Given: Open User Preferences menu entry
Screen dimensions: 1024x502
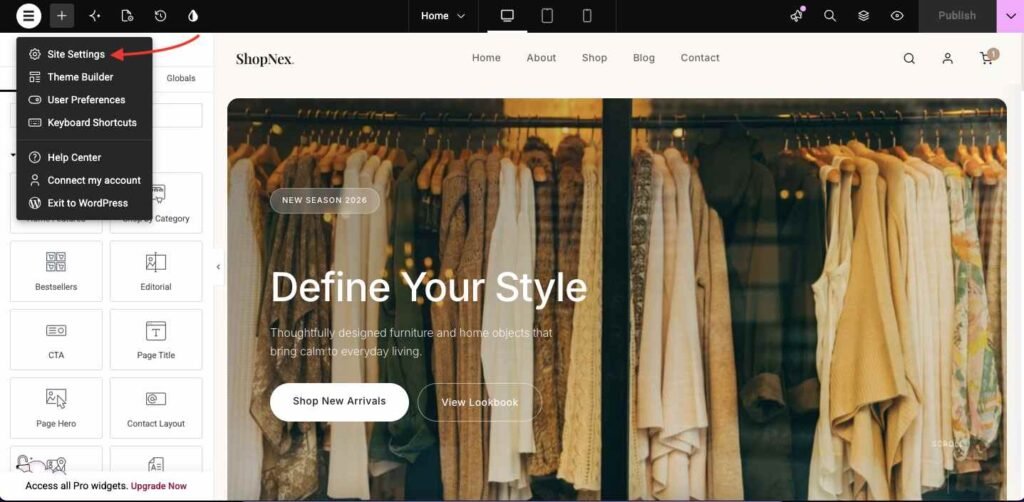Looking at the screenshot, I should tap(84, 100).
